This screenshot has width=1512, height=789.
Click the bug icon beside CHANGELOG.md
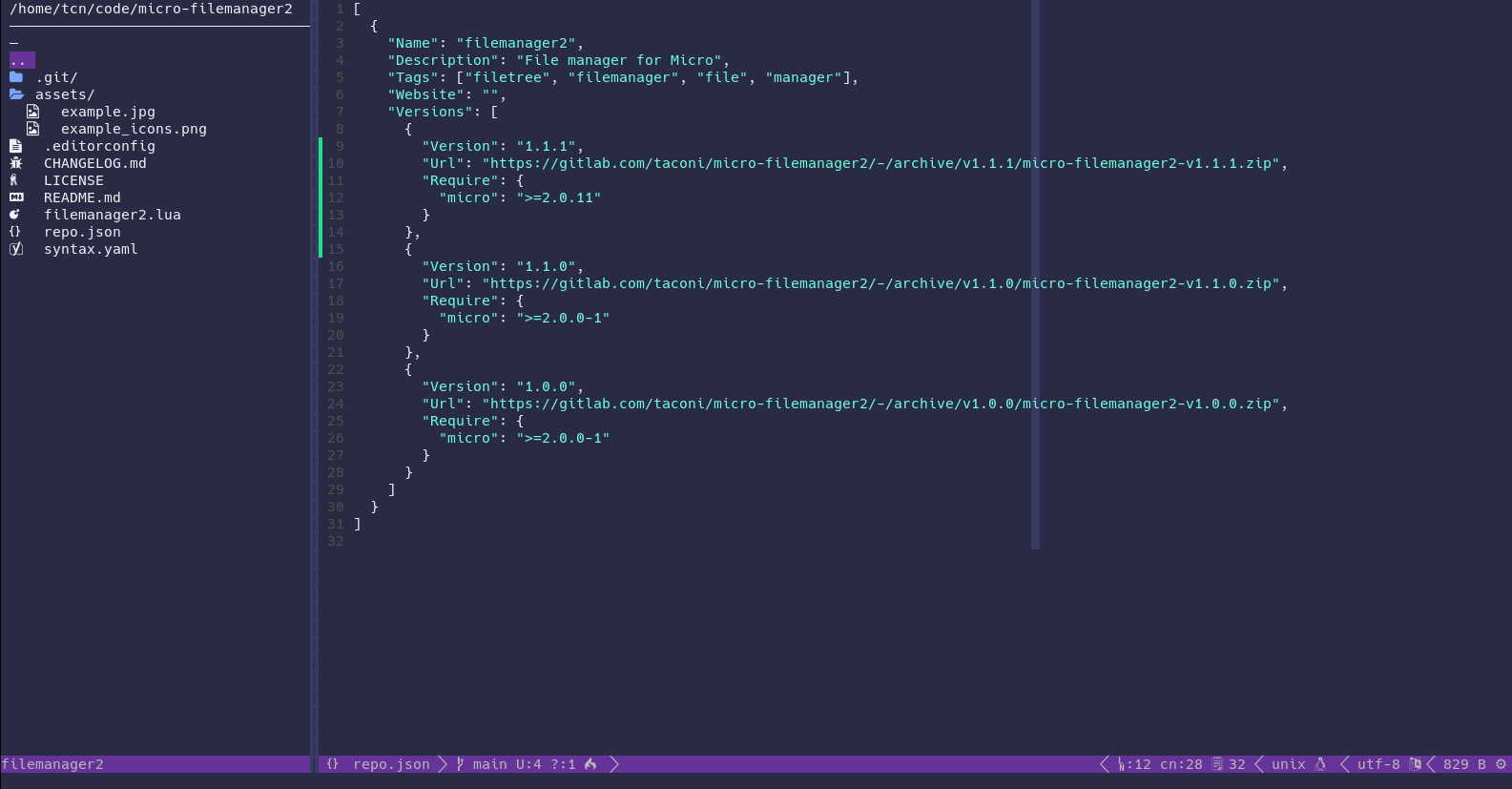tap(15, 163)
